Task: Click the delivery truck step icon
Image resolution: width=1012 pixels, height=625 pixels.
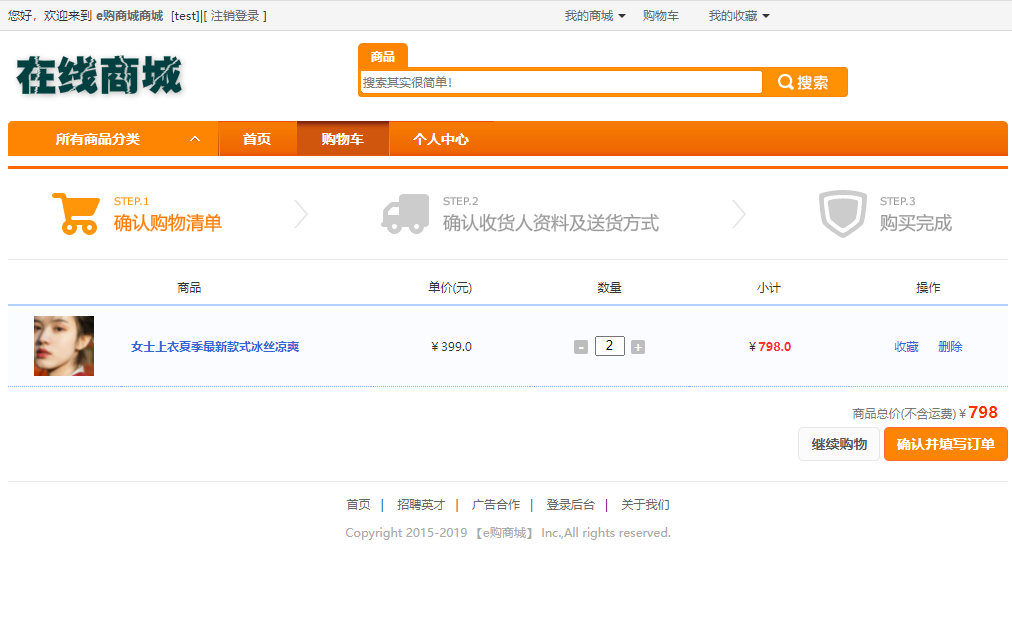Action: 405,214
